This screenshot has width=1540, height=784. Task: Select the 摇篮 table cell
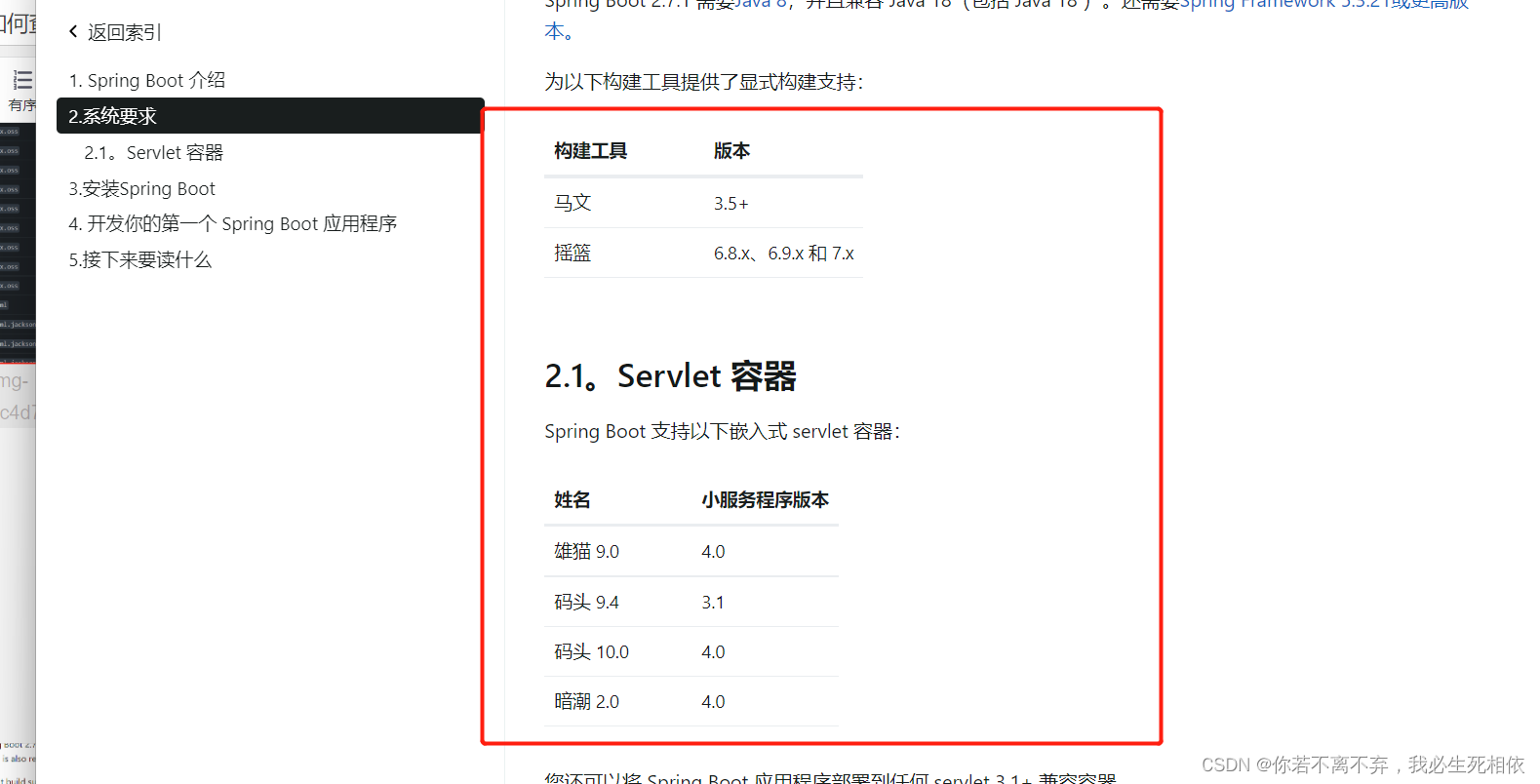[573, 253]
